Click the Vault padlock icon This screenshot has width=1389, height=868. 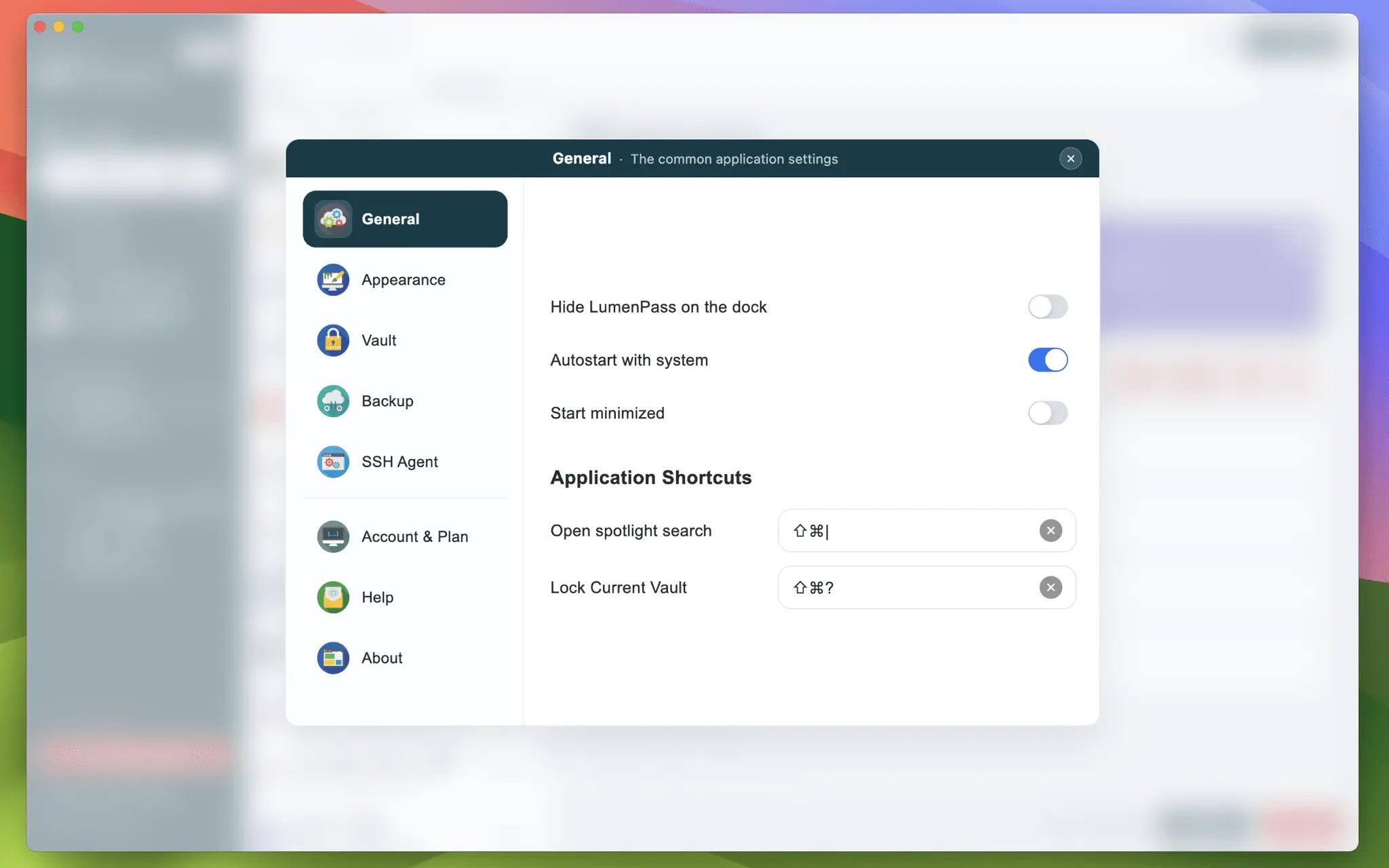(x=333, y=340)
